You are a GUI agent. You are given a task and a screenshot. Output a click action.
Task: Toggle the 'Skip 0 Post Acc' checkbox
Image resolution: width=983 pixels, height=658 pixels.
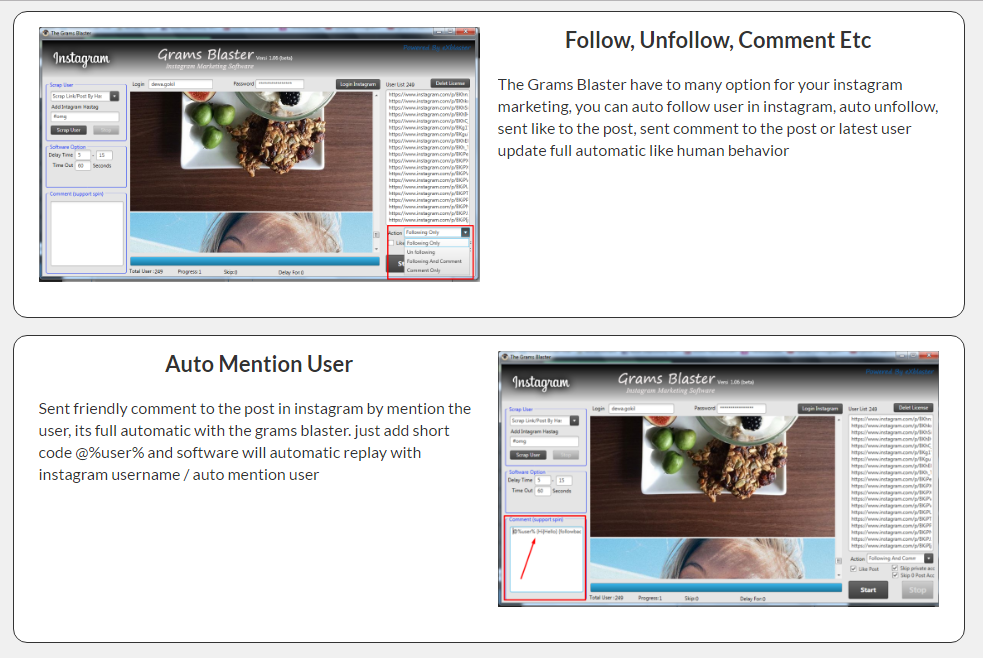[895, 575]
